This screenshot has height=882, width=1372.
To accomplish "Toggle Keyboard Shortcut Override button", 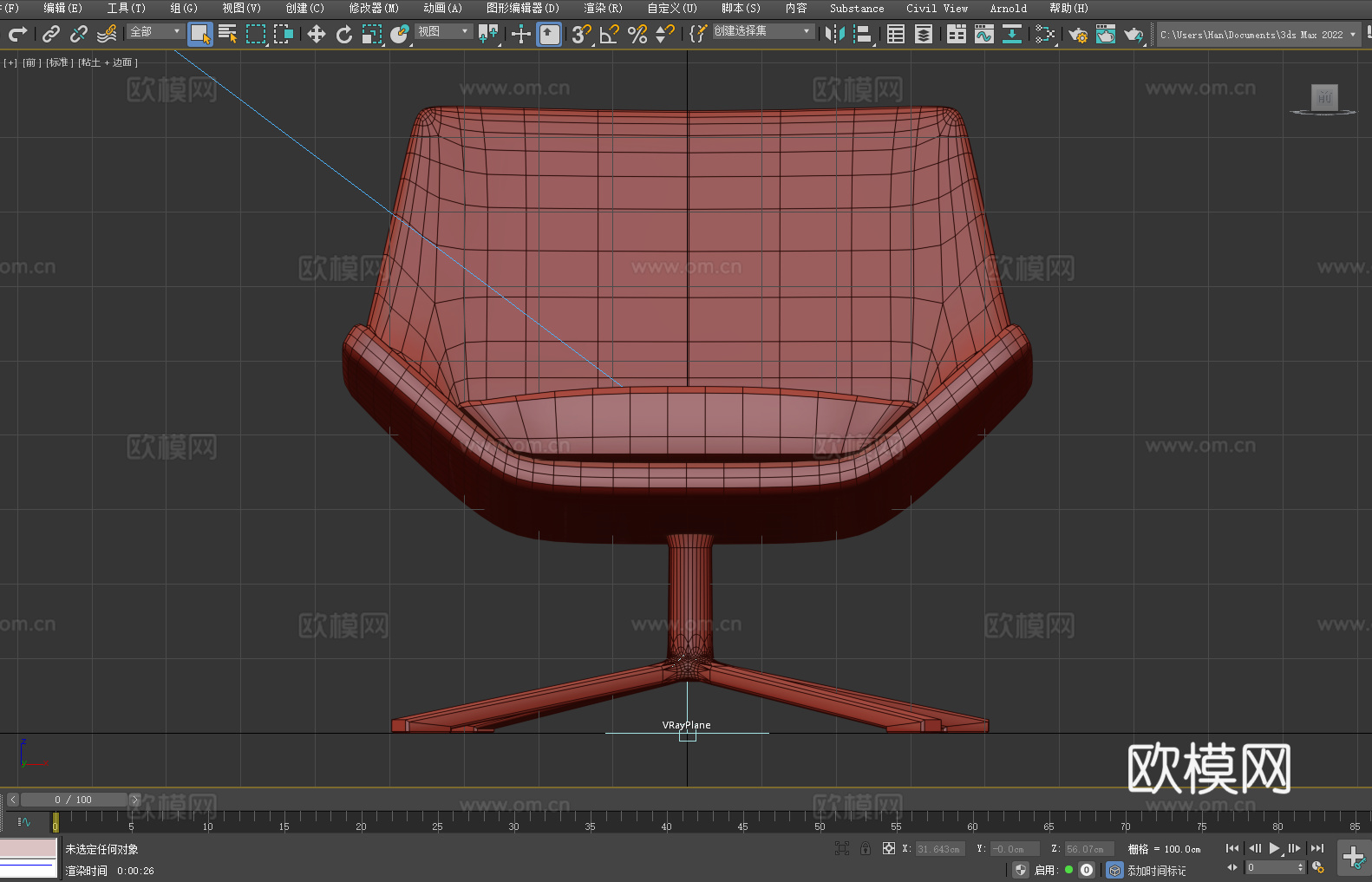I will [x=549, y=34].
